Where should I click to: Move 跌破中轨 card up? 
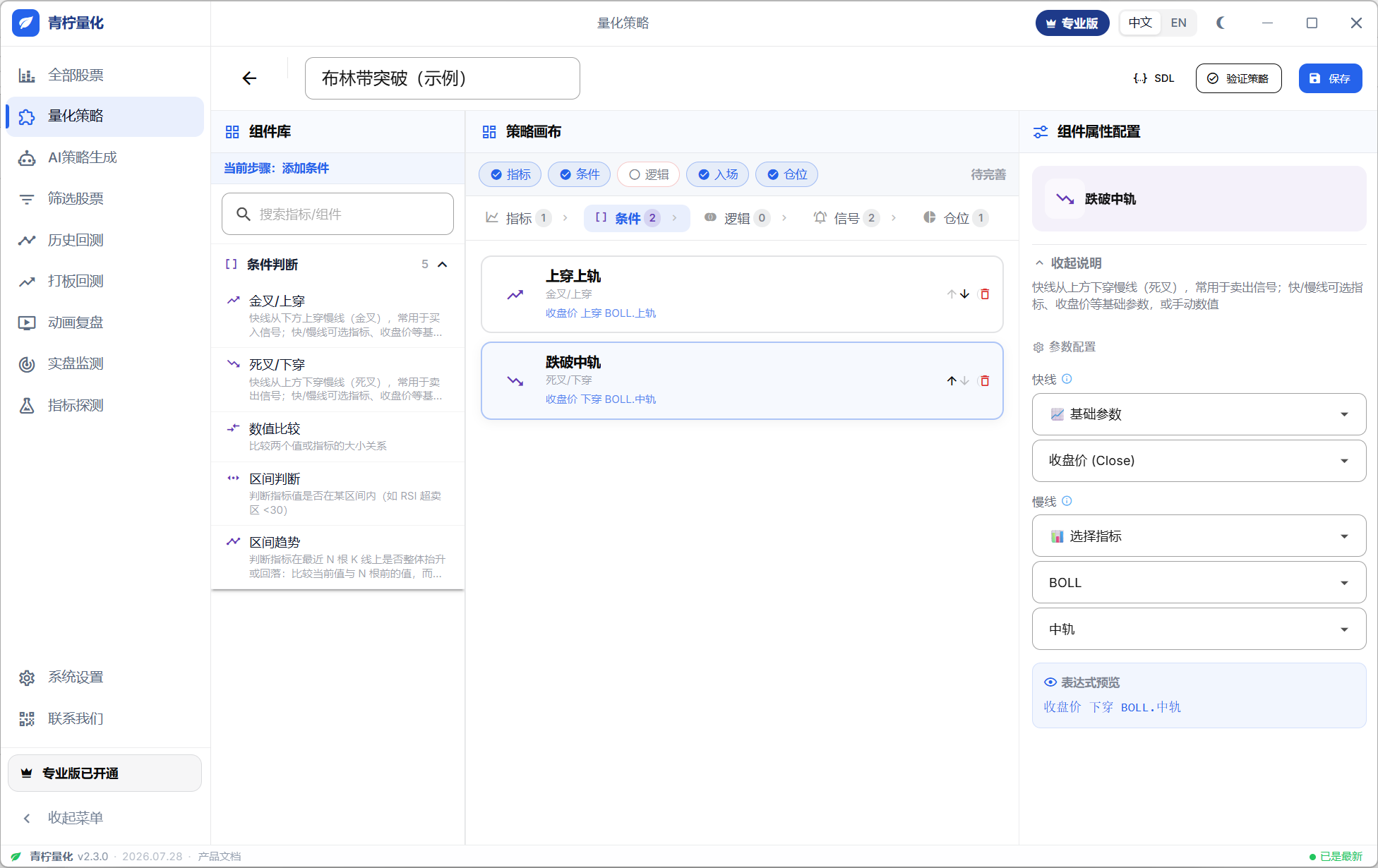click(952, 381)
